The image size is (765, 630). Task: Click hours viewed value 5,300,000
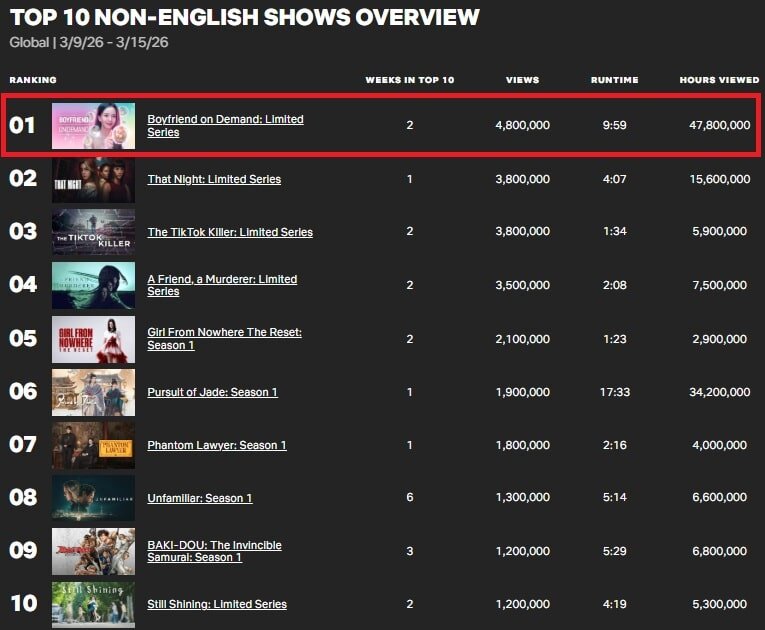tap(720, 604)
